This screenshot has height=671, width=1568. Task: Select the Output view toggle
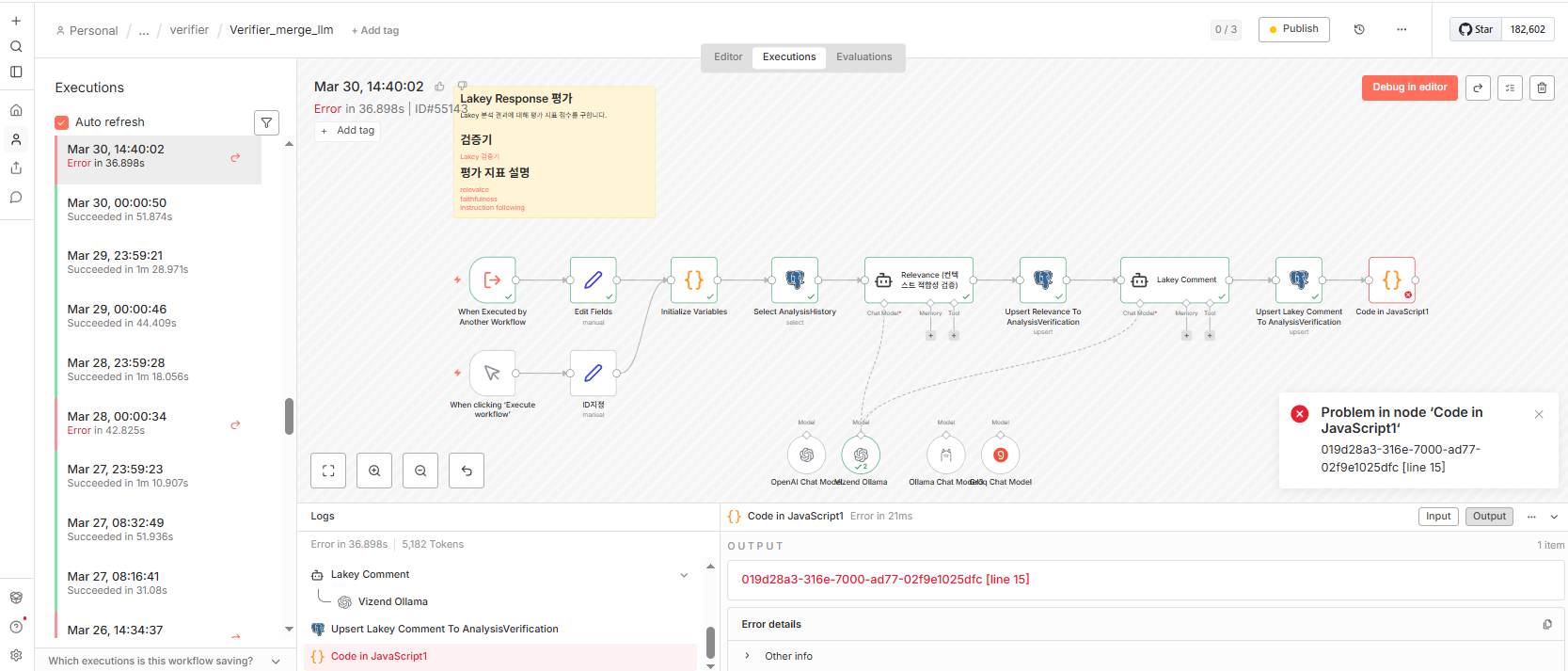click(1489, 516)
